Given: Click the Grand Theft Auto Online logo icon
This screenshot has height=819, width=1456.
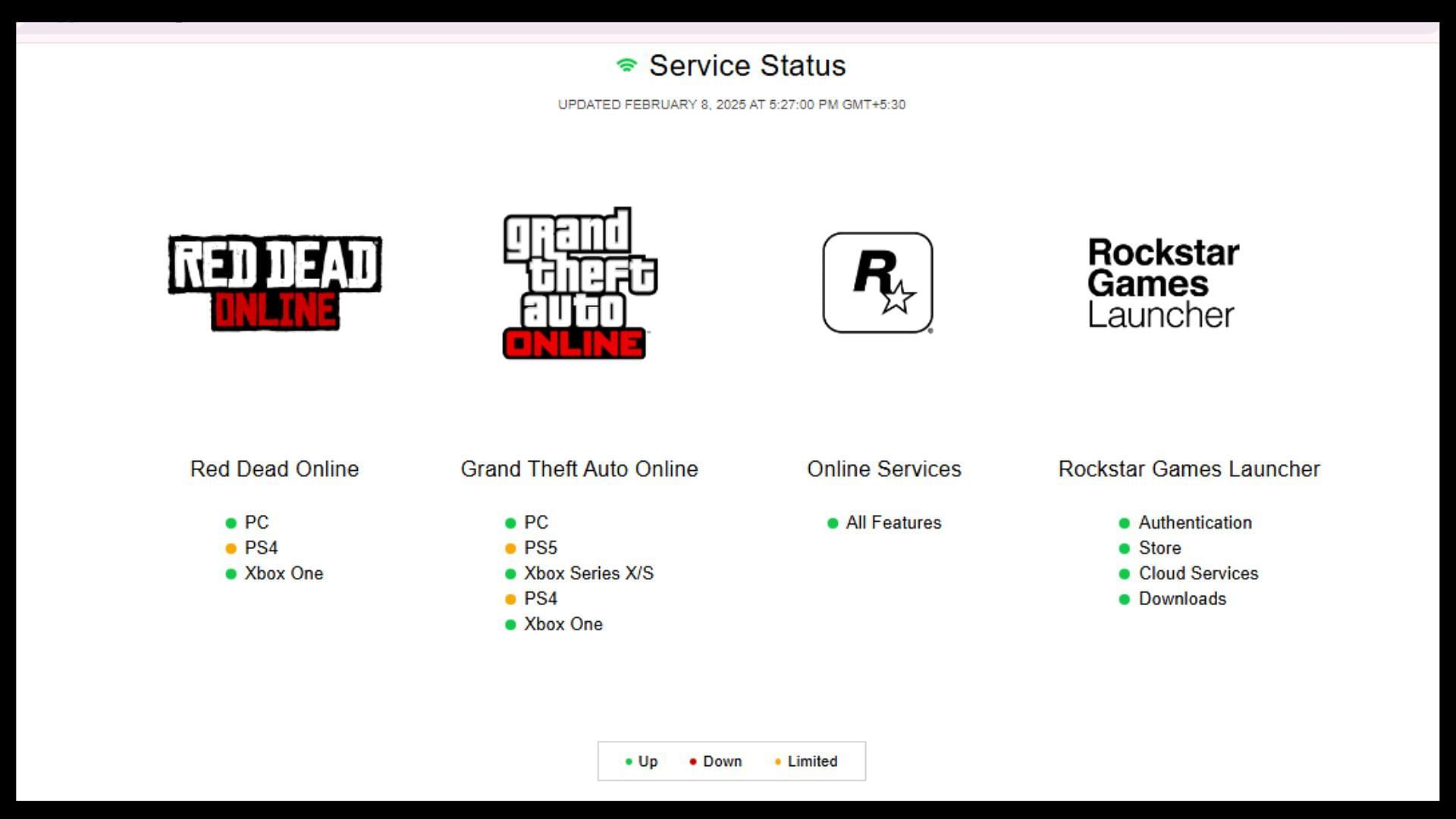Looking at the screenshot, I should point(579,282).
